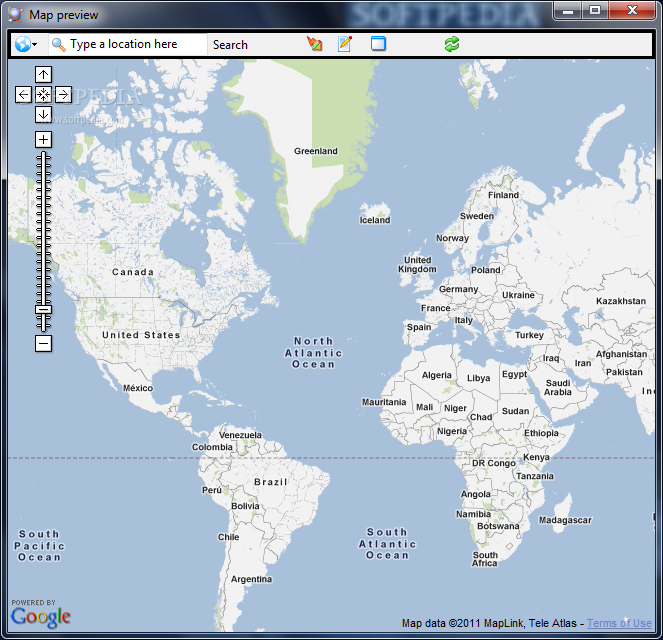Click the Google logo
Viewport: 663px width, 640px height.
41,617
